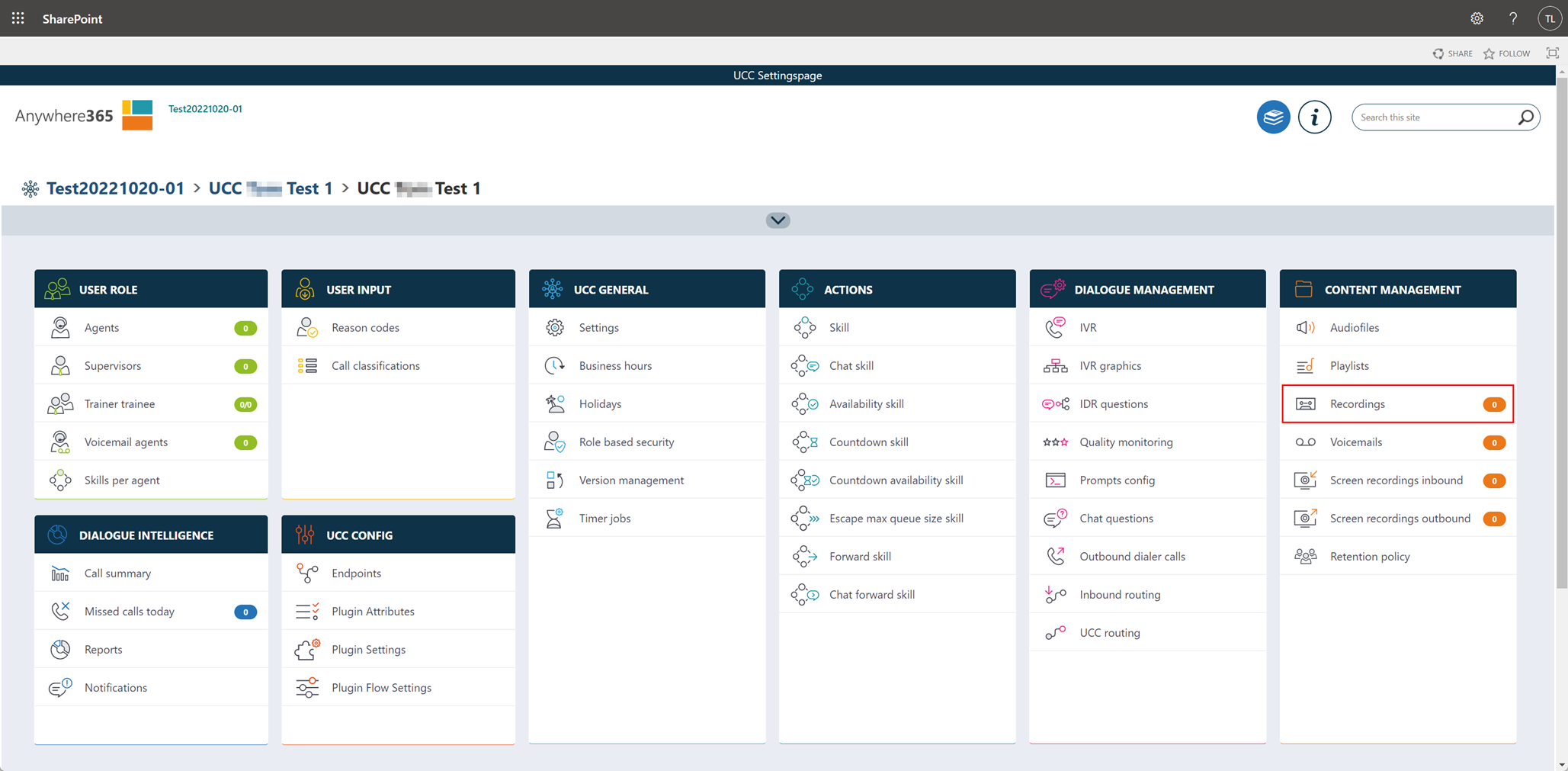
Task: Click the Audiofiles speaker icon
Action: pyautogui.click(x=1305, y=328)
